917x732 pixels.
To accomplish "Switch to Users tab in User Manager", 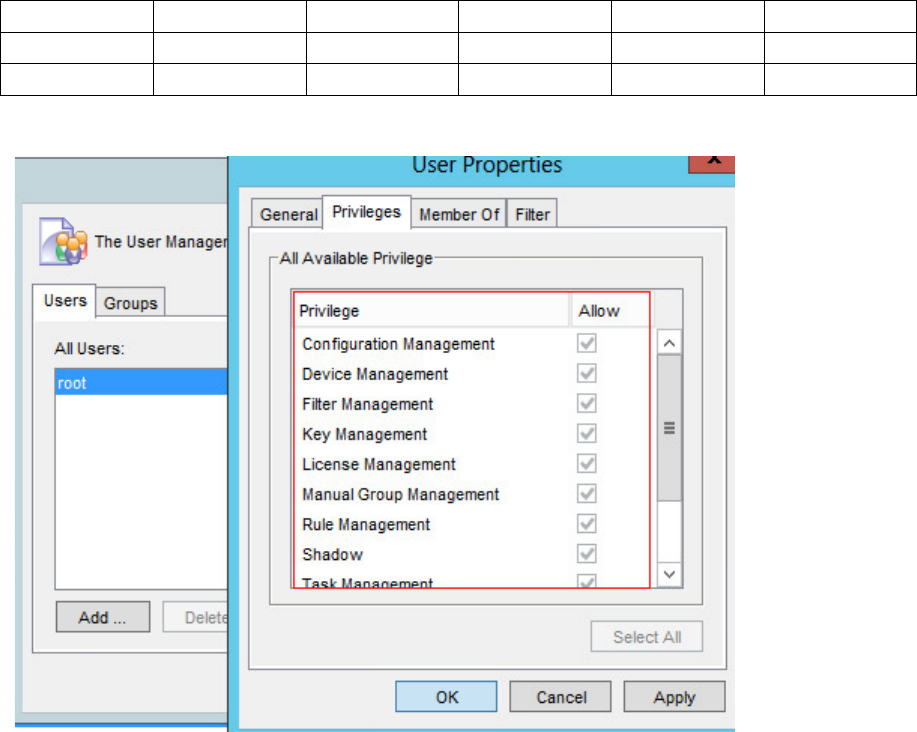I will point(65,301).
